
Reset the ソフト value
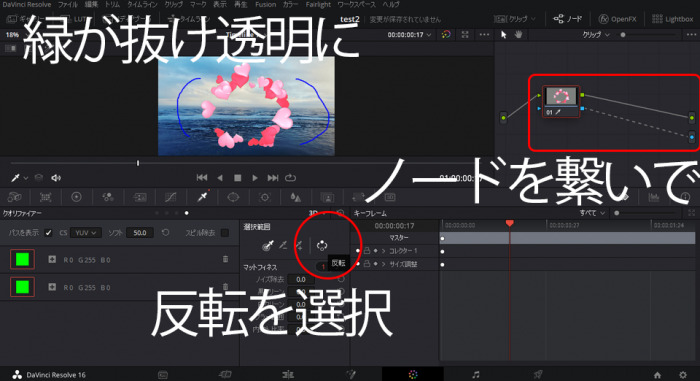(x=166, y=232)
